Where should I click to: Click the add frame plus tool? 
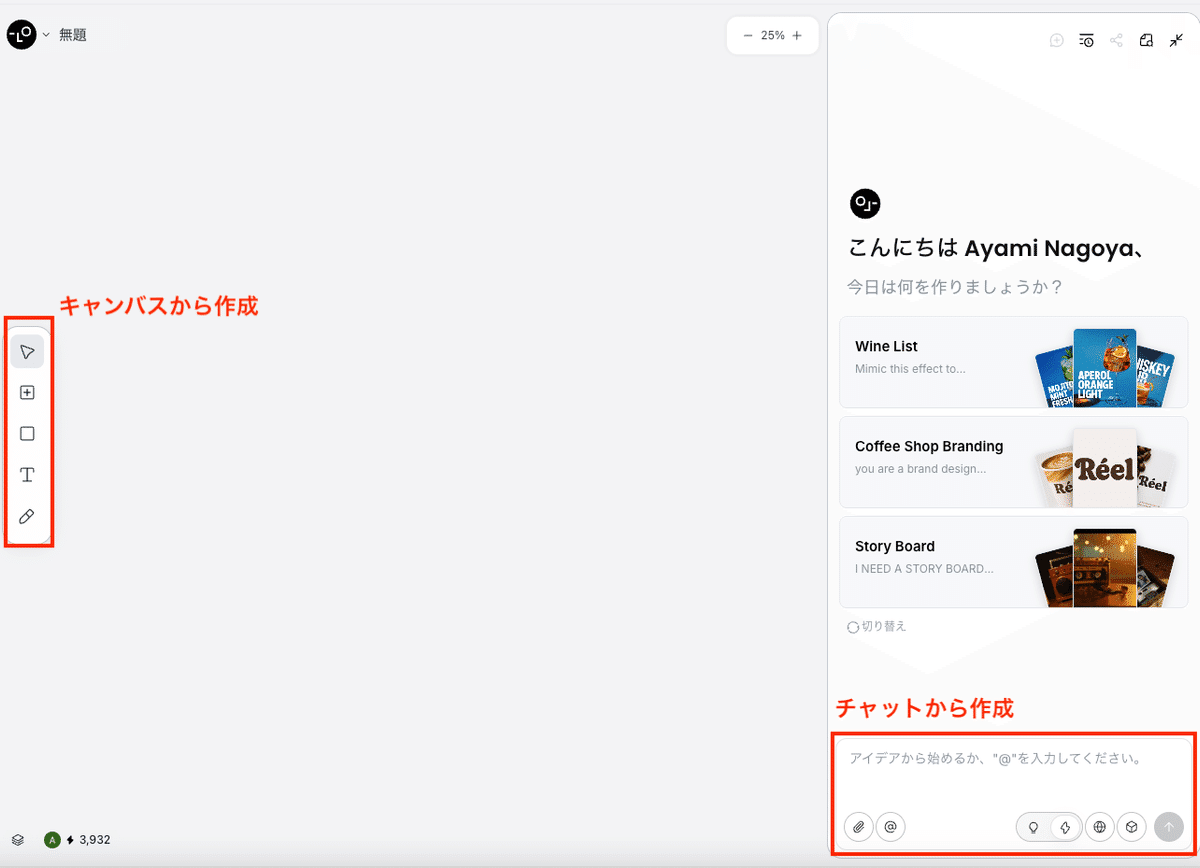(x=28, y=393)
